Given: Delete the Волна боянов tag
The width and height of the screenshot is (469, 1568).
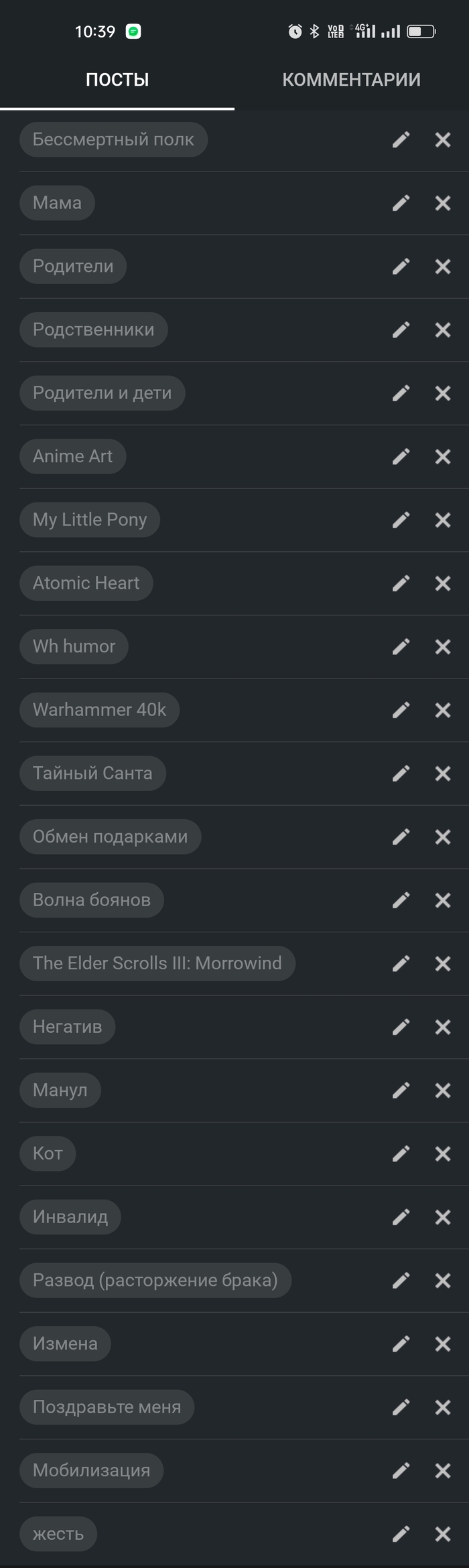Looking at the screenshot, I should click(x=443, y=900).
